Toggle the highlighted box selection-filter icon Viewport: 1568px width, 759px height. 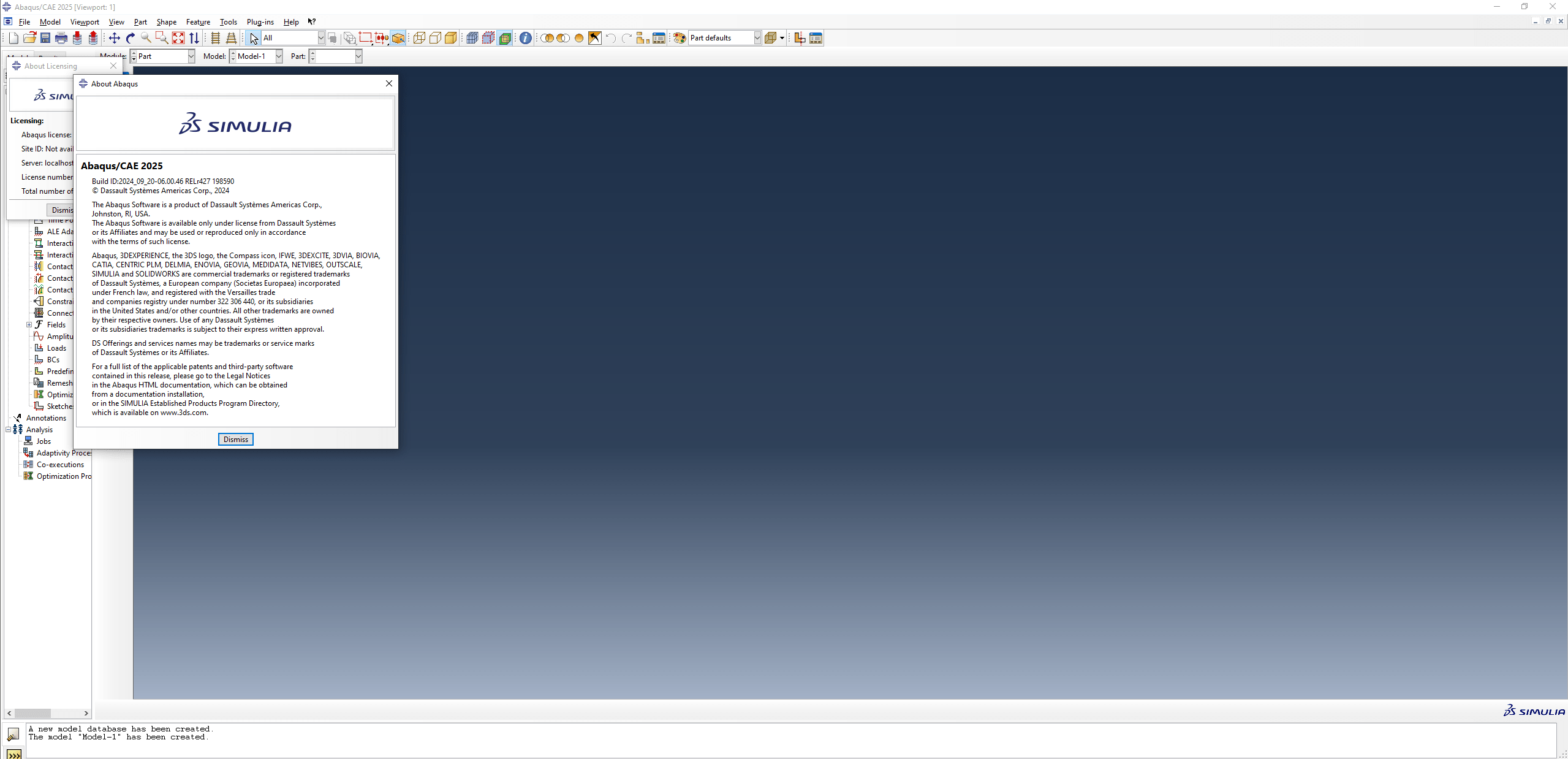click(398, 38)
